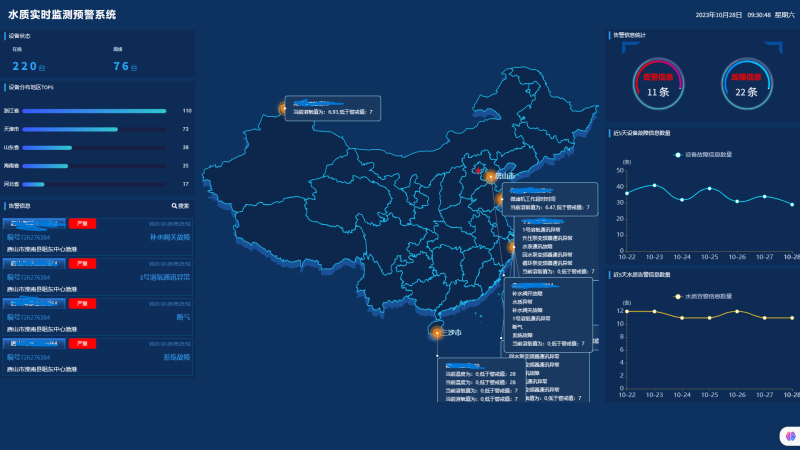Click the first red severity tag in alarms
The image size is (800, 450).
tap(83, 224)
